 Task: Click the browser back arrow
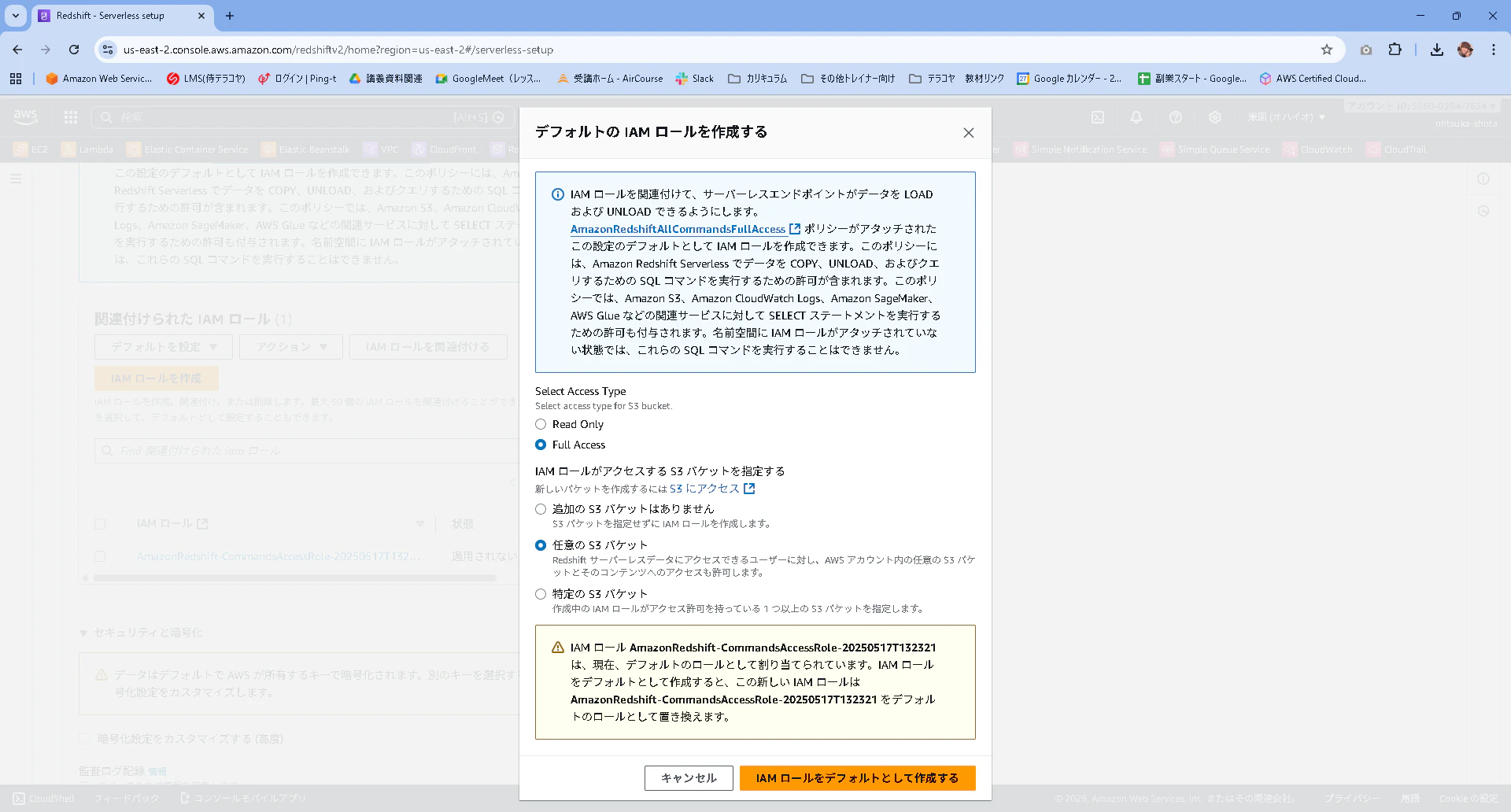point(17,50)
